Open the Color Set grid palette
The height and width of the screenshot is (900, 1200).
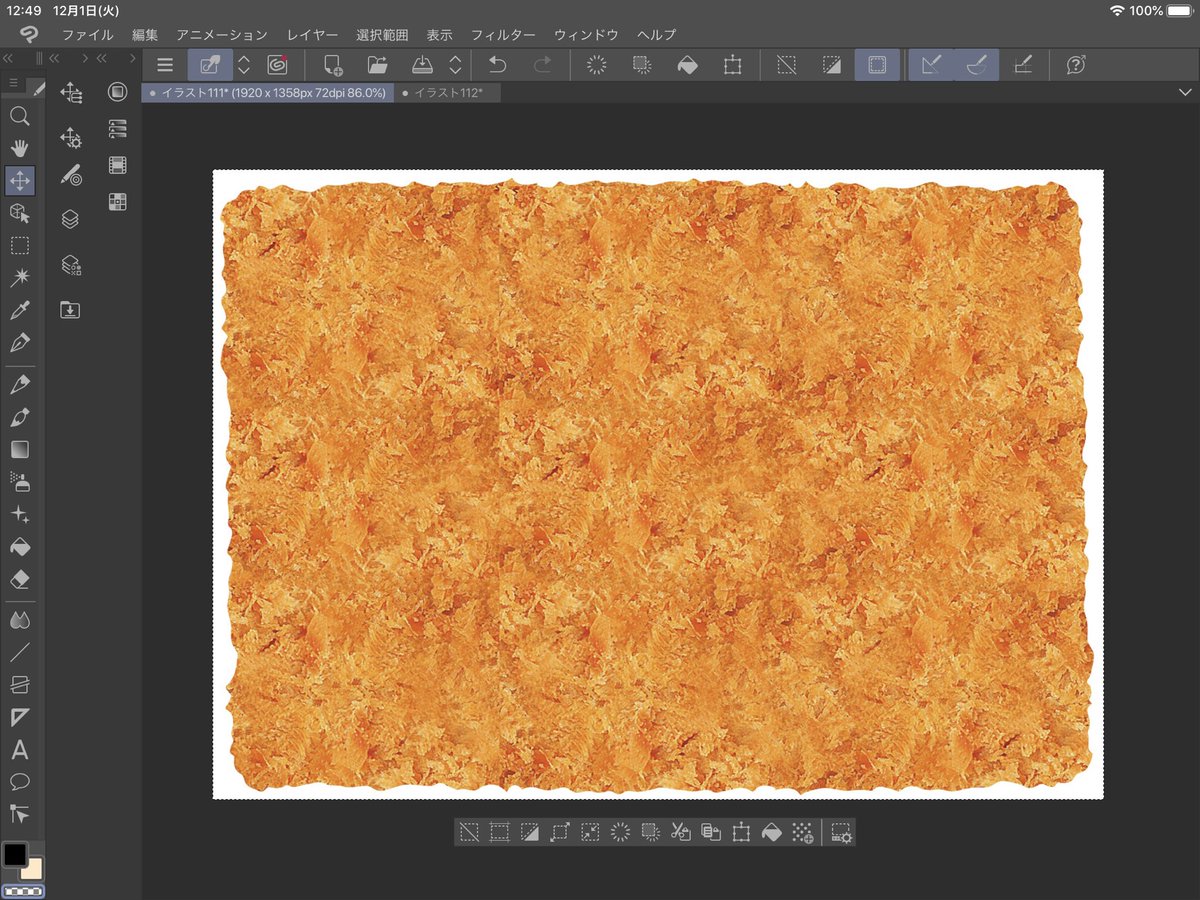coord(118,202)
